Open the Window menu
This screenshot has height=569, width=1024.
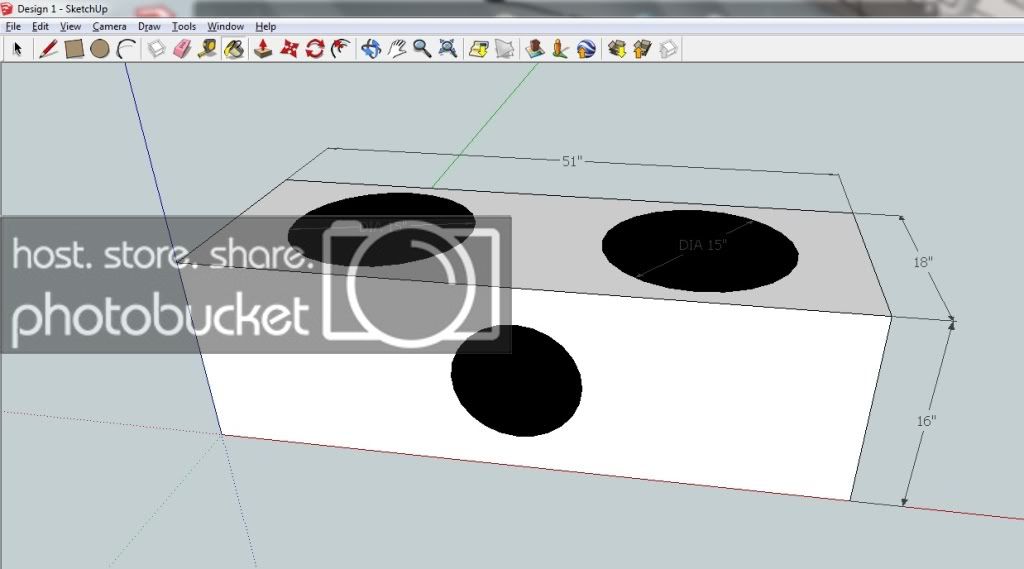pyautogui.click(x=225, y=27)
